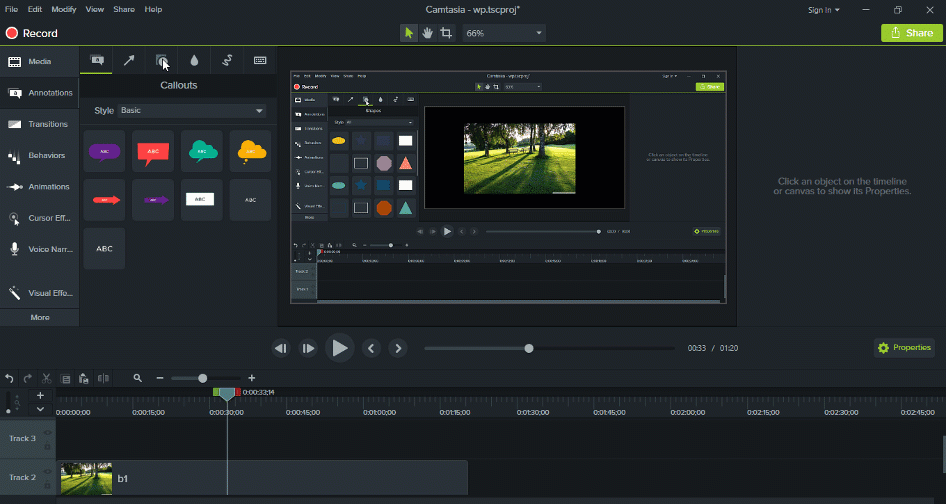Hide Track 2 using eye icon

tap(47, 472)
